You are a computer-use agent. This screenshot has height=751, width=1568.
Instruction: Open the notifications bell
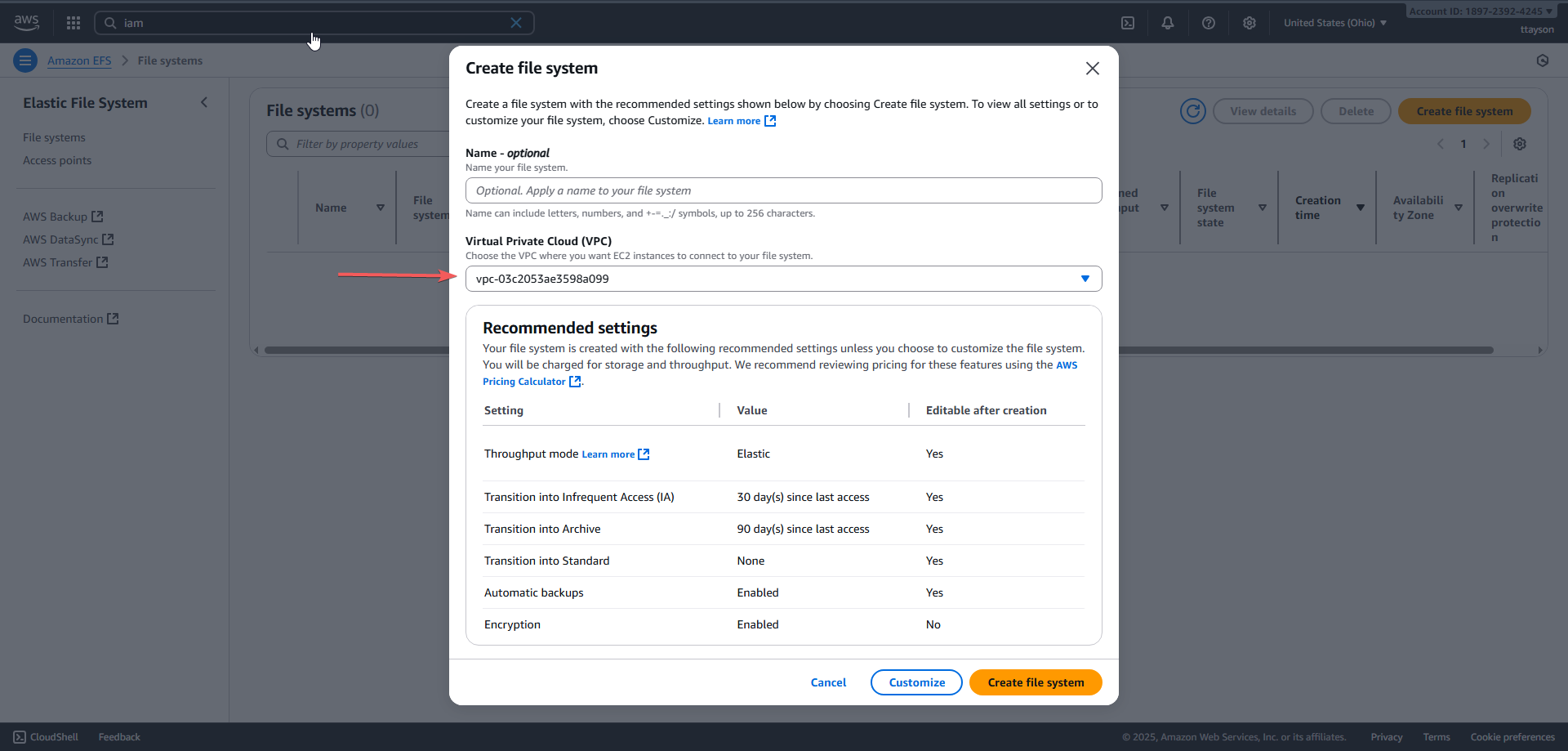pos(1168,23)
